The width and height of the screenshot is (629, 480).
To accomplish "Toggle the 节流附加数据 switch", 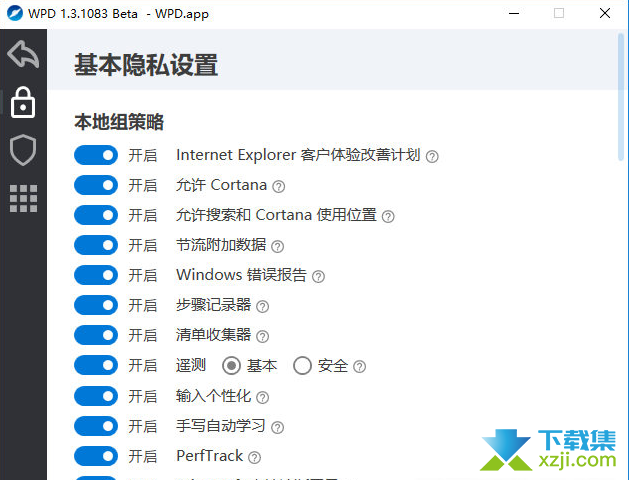I will click(96, 245).
